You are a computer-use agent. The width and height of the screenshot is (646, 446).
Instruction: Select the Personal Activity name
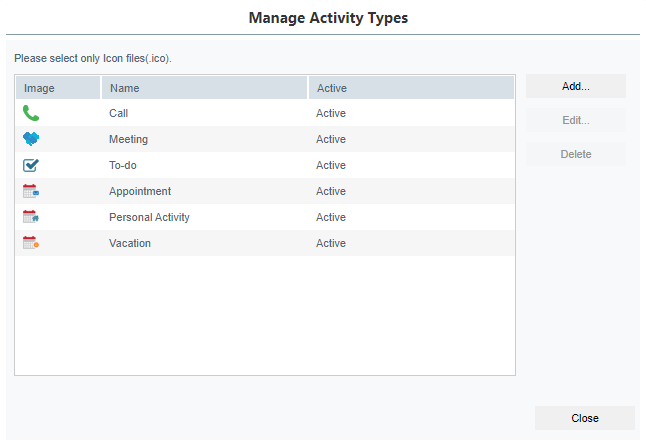coord(149,217)
